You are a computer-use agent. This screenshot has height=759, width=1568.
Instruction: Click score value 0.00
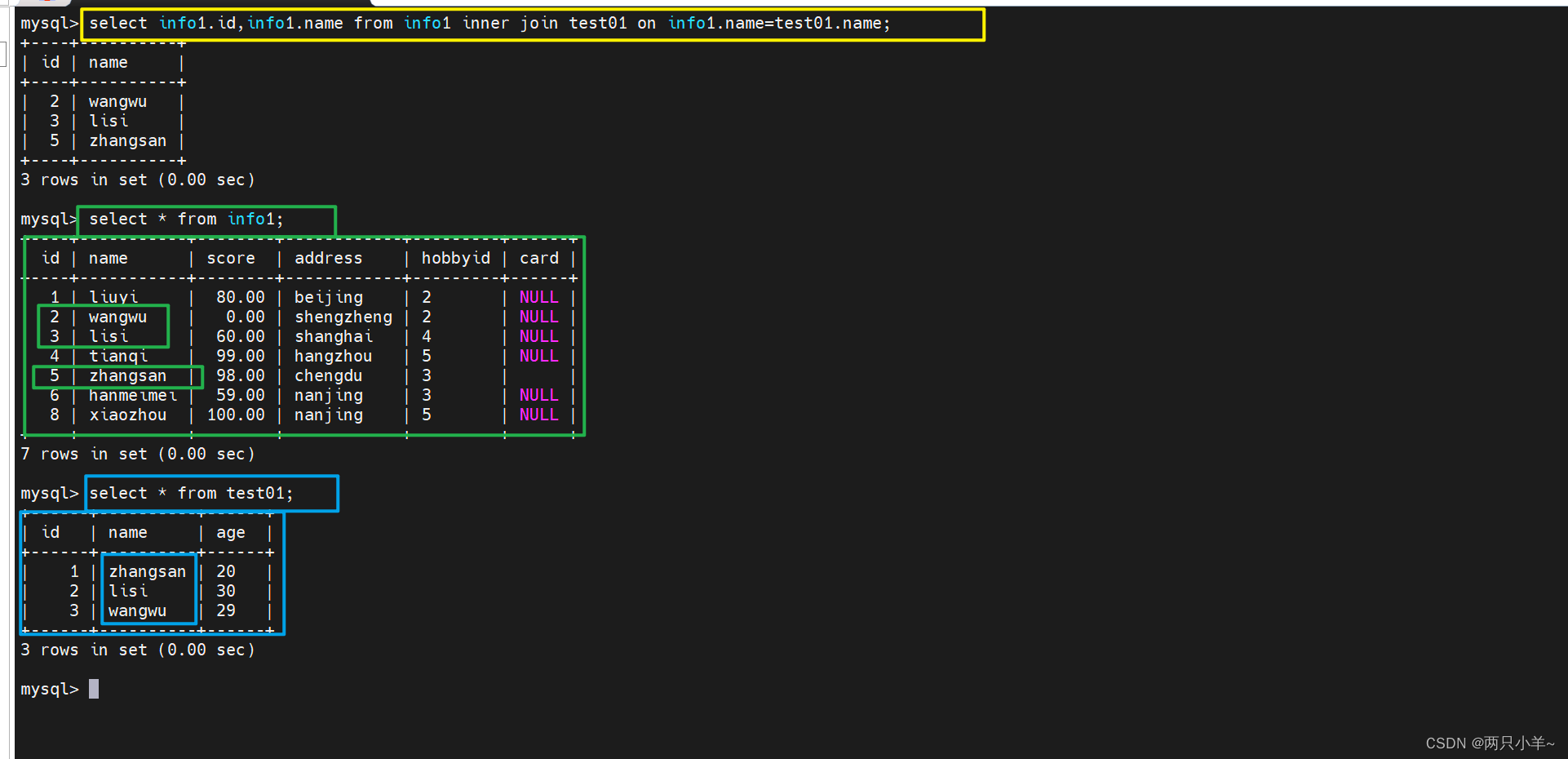click(x=246, y=317)
